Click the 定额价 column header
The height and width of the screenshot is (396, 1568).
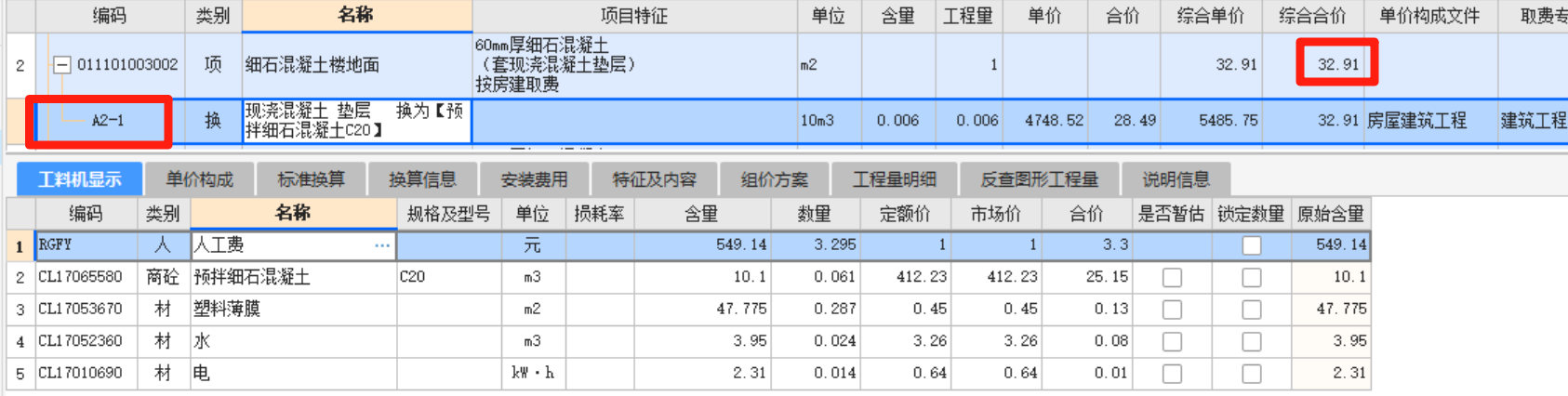(906, 214)
